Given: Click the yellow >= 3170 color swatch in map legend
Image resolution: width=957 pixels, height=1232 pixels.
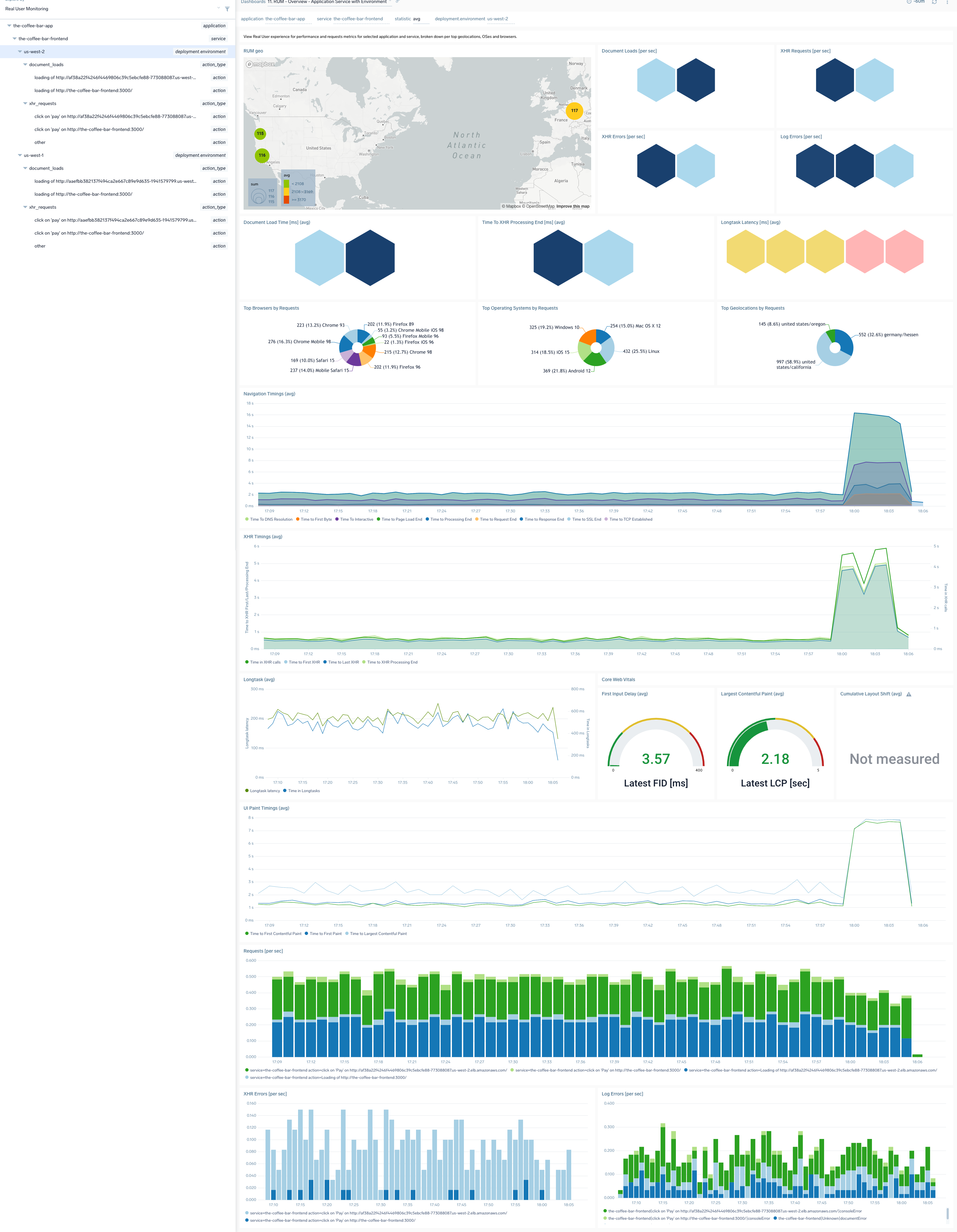Looking at the screenshot, I should coord(287,200).
